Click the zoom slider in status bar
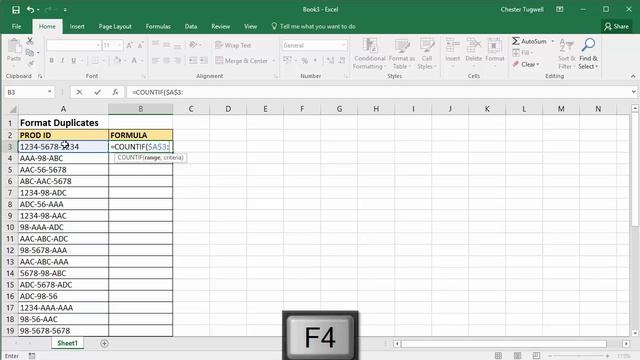This screenshot has height=360, width=640. point(578,356)
